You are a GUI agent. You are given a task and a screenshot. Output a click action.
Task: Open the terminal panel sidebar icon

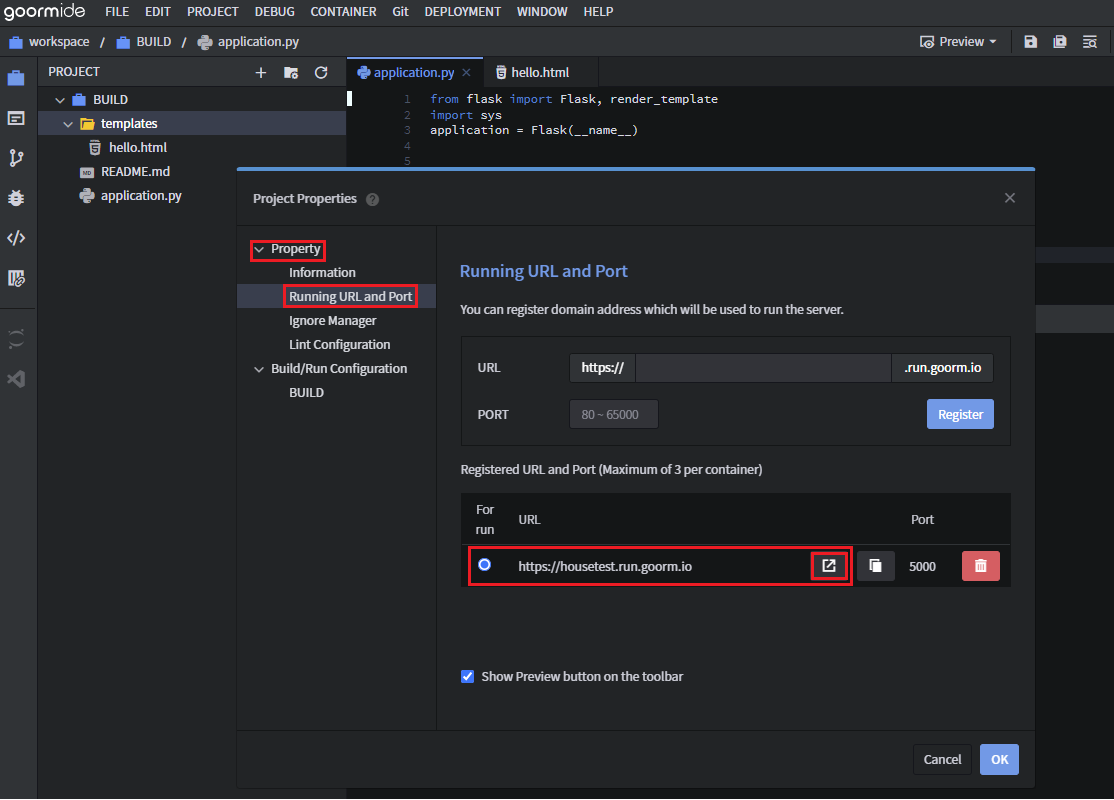click(16, 118)
